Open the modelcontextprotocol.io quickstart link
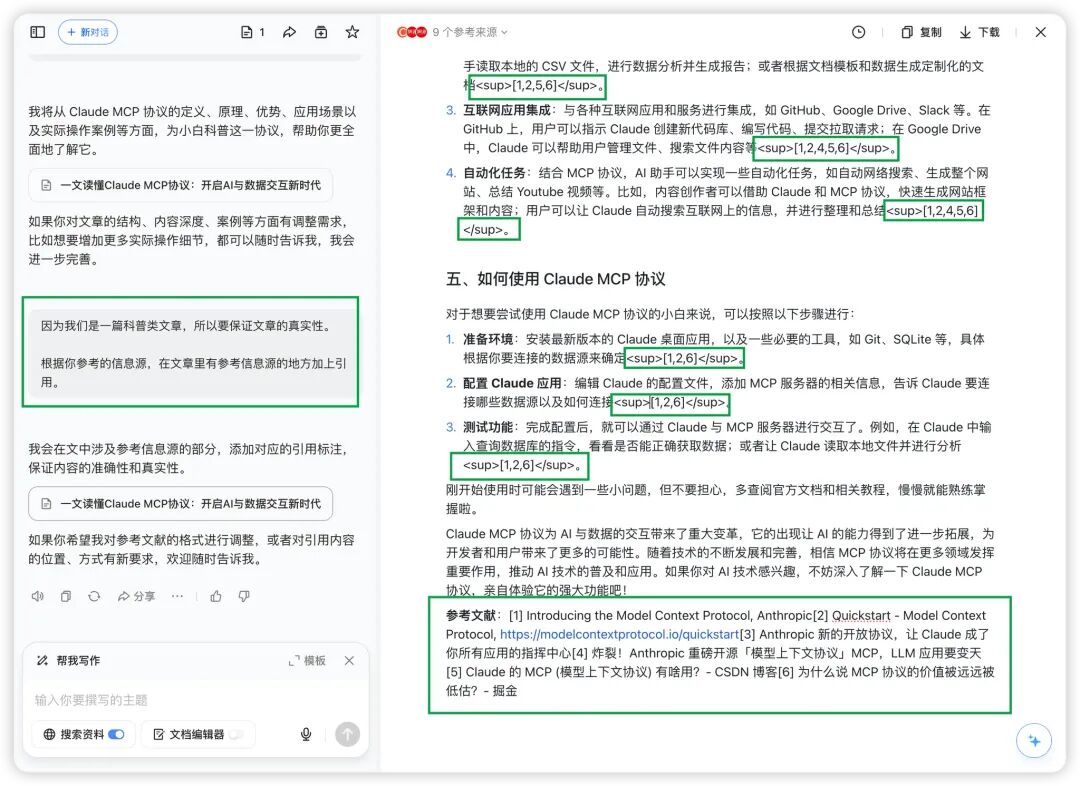The height and width of the screenshot is (786, 1080). [x=619, y=634]
